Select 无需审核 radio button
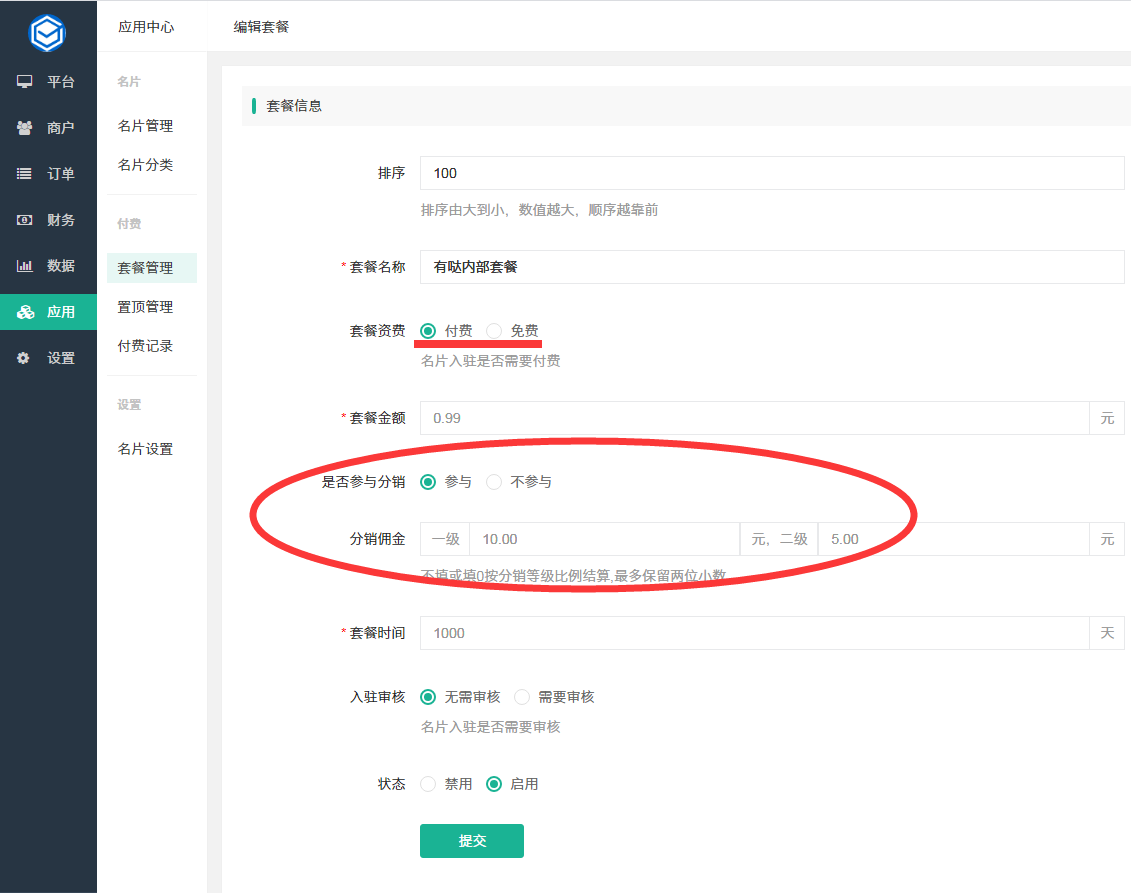The width and height of the screenshot is (1131, 893). click(x=428, y=697)
